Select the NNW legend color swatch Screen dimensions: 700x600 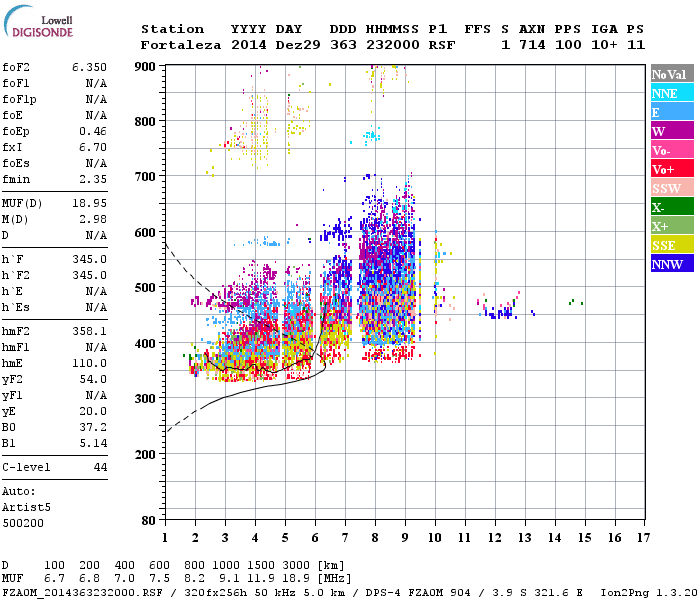(x=672, y=263)
